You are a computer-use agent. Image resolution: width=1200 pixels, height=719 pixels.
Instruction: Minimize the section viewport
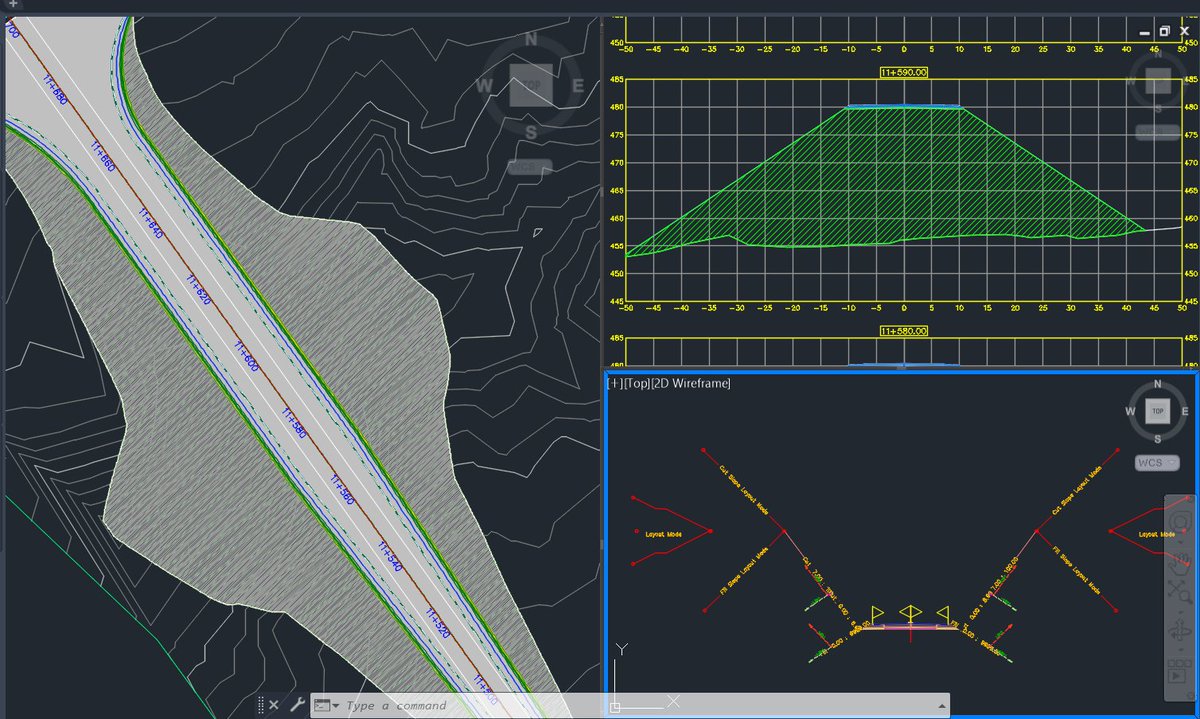[1146, 32]
